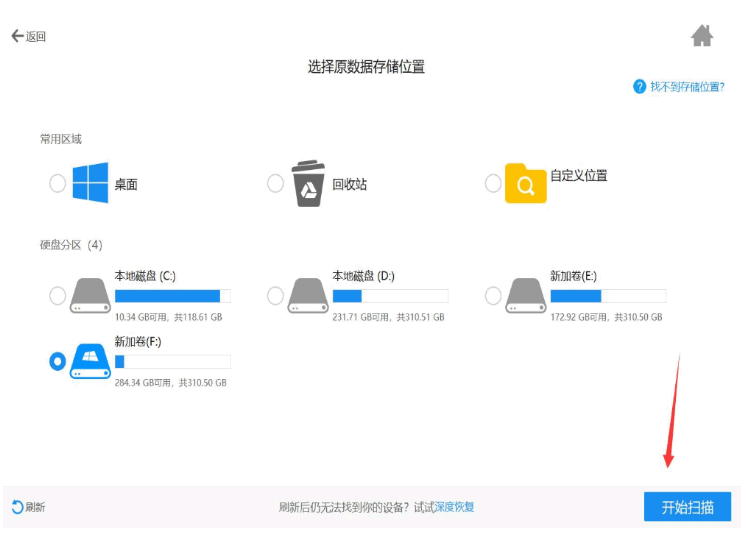Open the home page via house icon
756x550 pixels.
(702, 36)
